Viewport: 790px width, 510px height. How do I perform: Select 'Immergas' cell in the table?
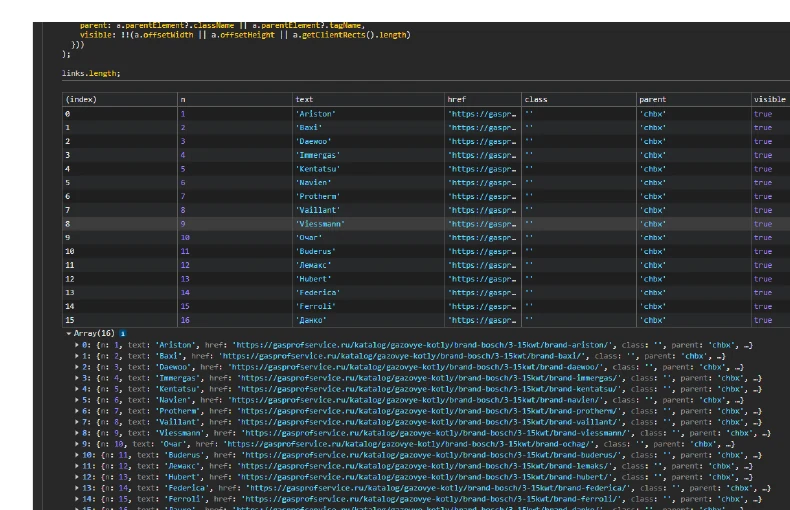pyautogui.click(x=368, y=155)
